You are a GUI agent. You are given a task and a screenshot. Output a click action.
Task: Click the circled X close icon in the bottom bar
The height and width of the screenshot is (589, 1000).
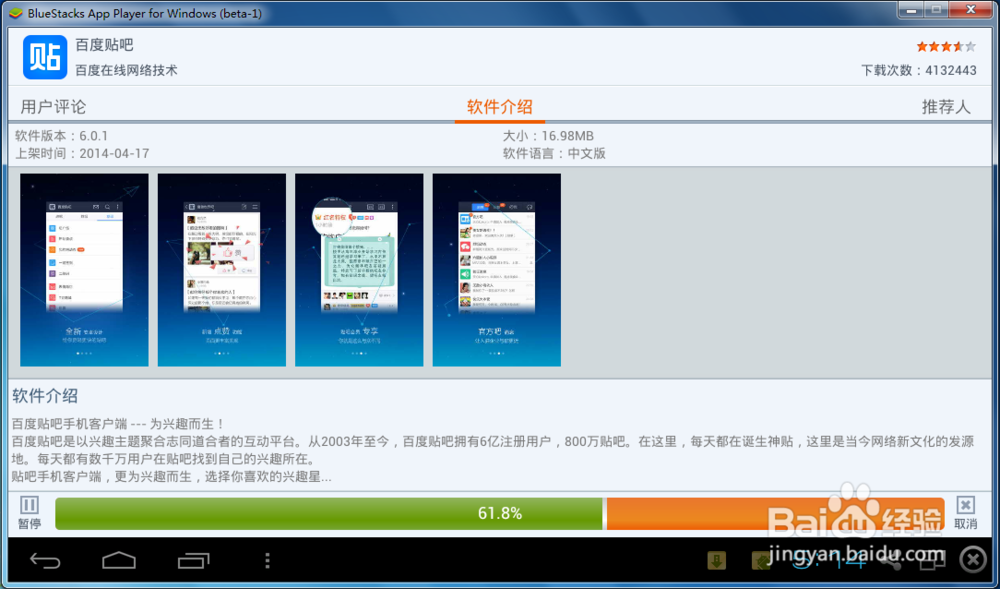coord(973,560)
